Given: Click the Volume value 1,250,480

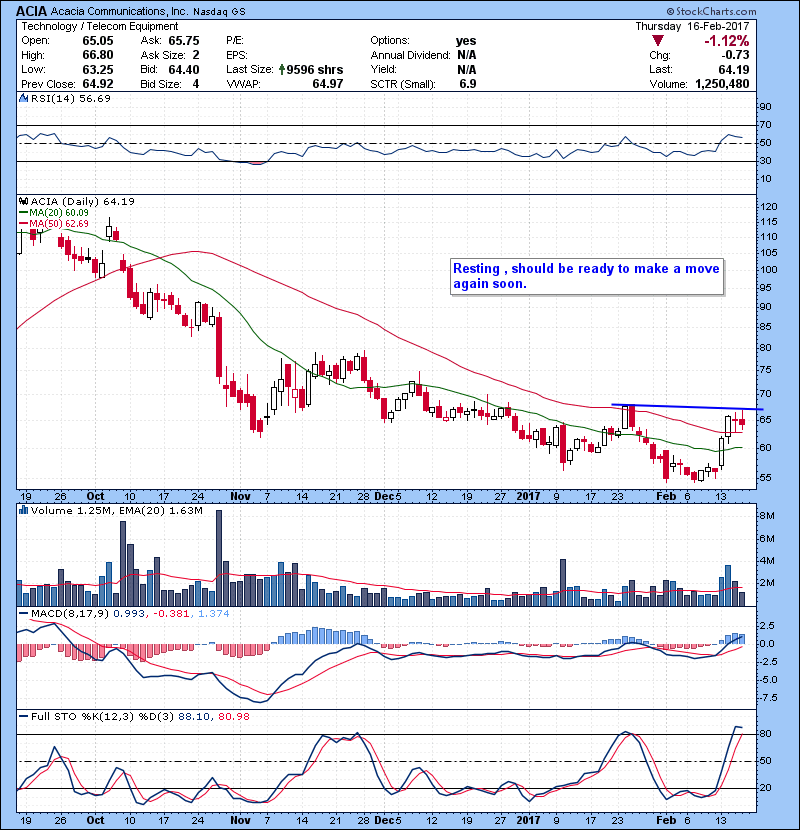Looking at the screenshot, I should 722,84.
